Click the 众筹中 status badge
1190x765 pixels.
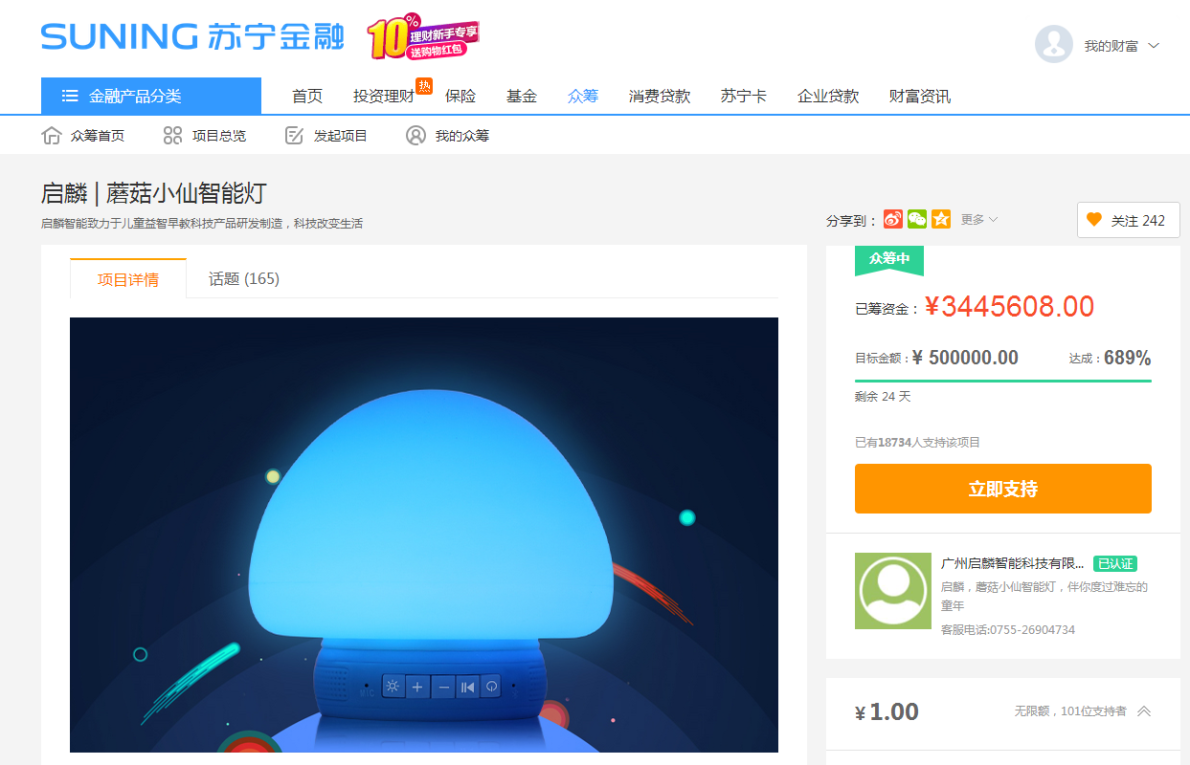[x=889, y=260]
